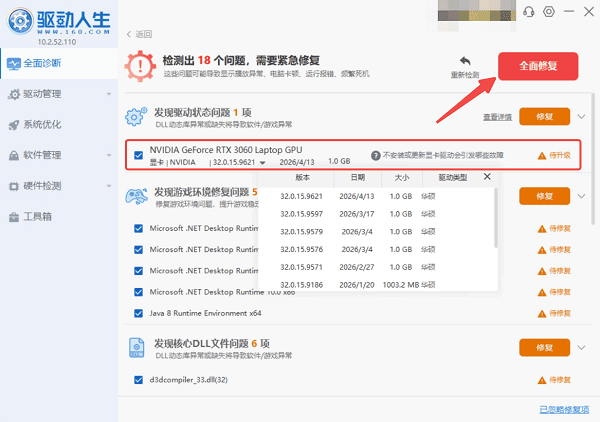The image size is (600, 422).
Task: Select driver version 32.0.15.9571
Action: tap(378, 267)
